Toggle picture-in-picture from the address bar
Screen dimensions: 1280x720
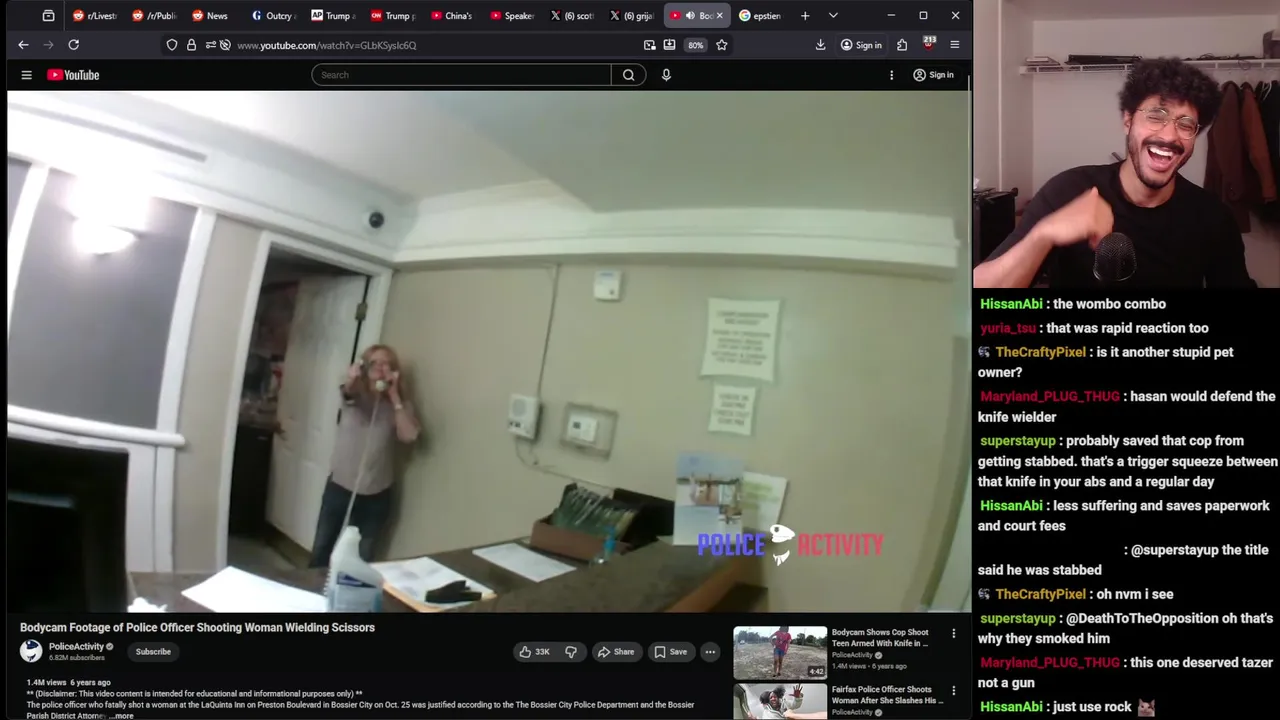tap(650, 45)
